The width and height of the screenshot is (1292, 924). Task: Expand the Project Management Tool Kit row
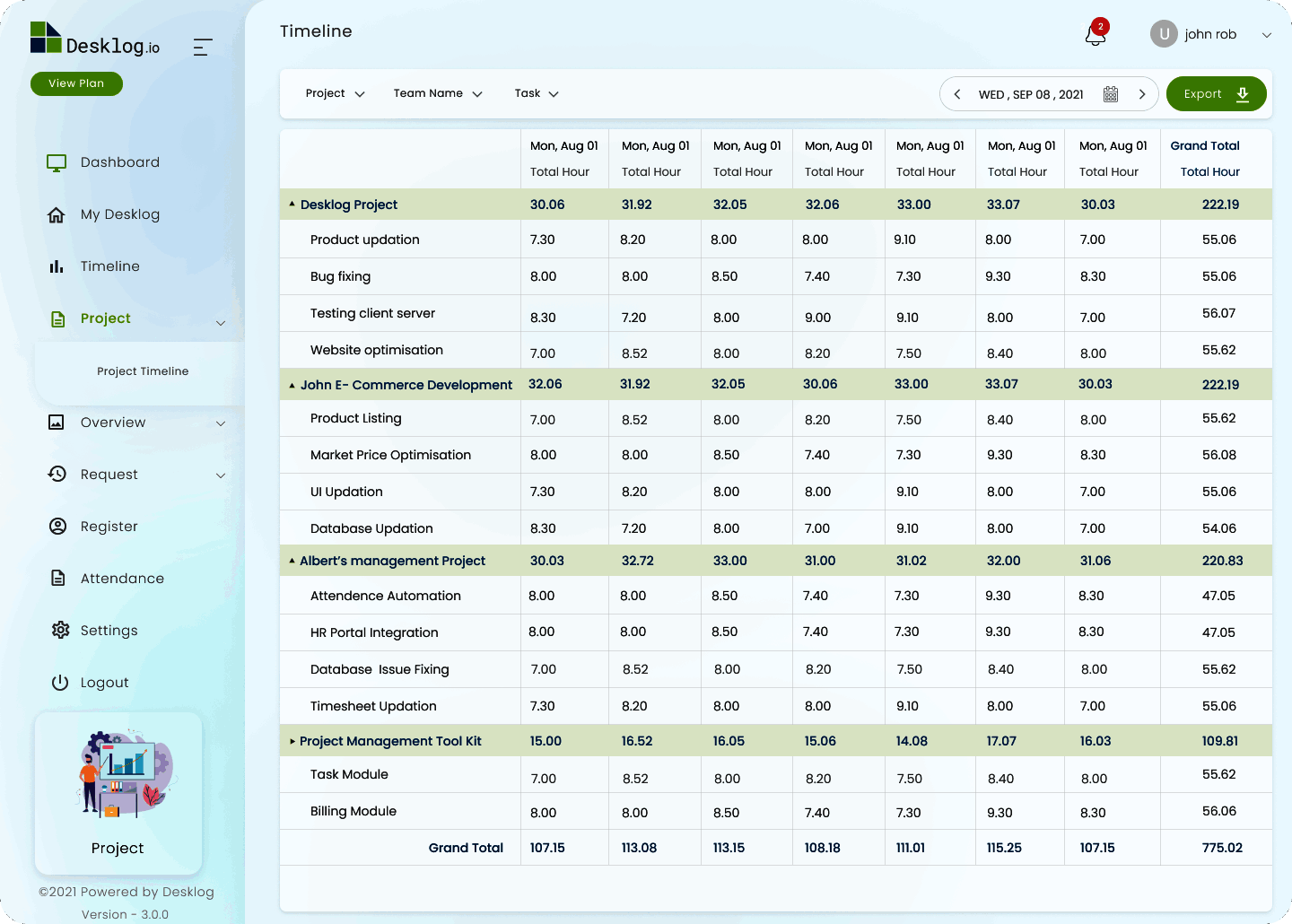(x=292, y=741)
